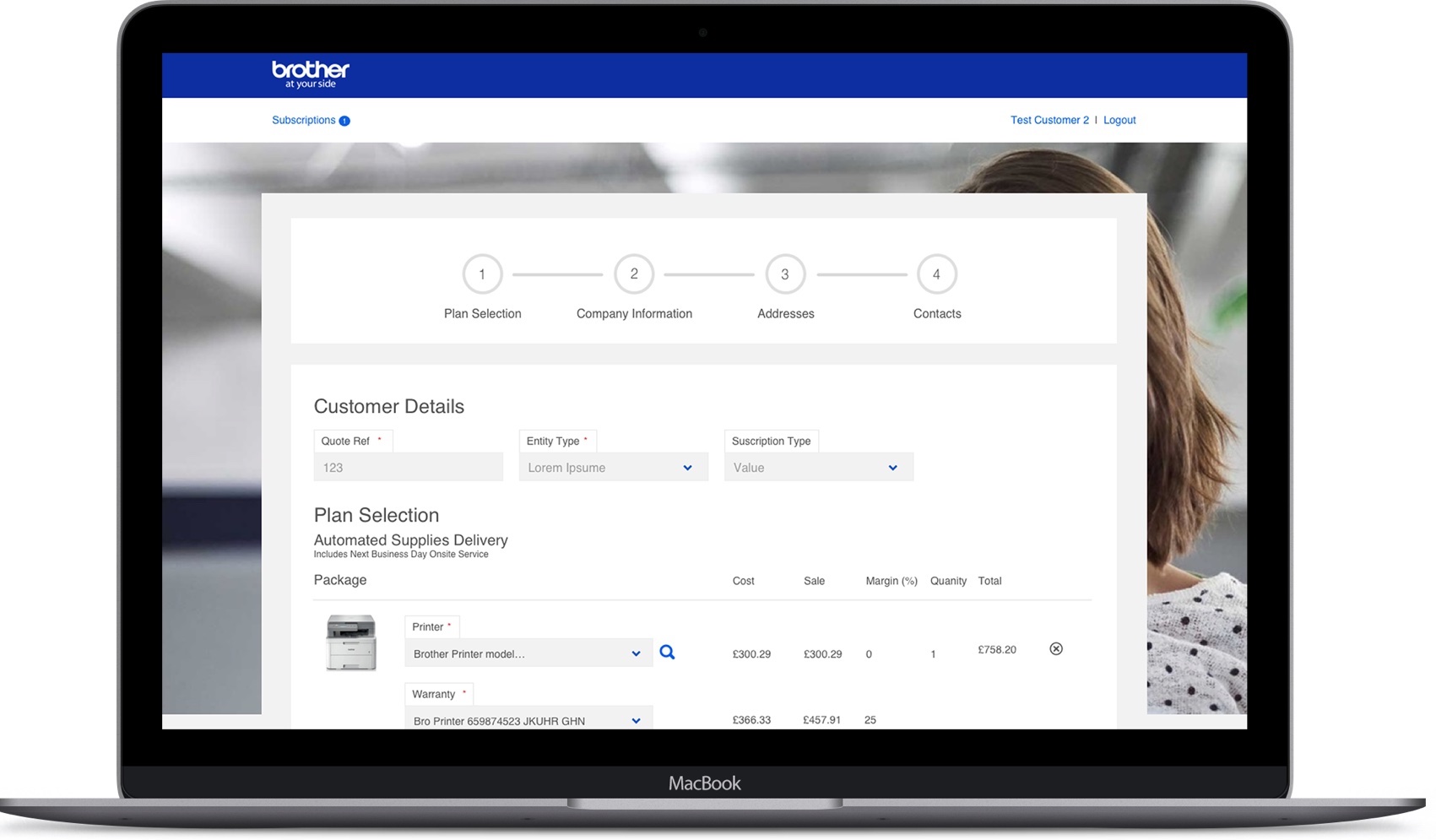Go to step 1 Plan Selection circle
The height and width of the screenshot is (840, 1436).
tap(482, 274)
